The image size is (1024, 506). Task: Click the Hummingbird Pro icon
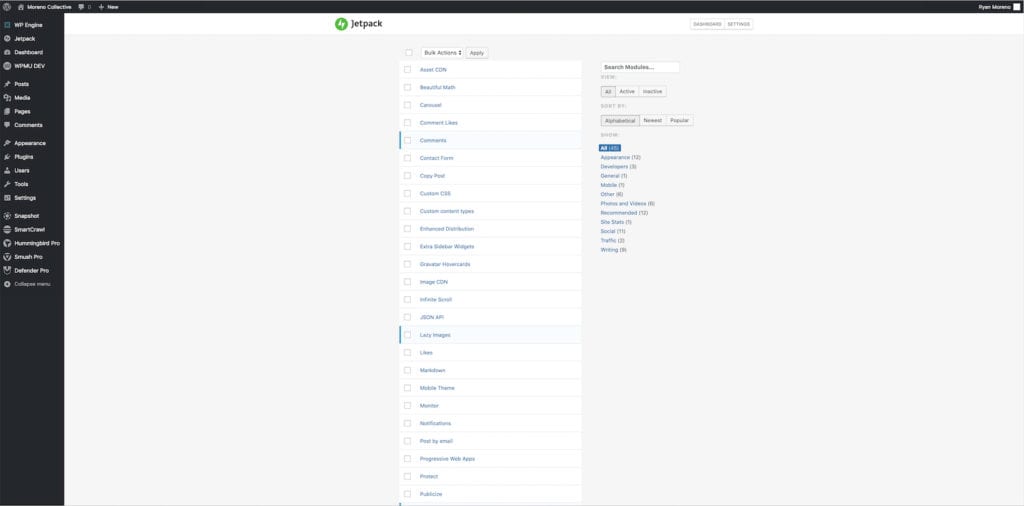(7, 243)
